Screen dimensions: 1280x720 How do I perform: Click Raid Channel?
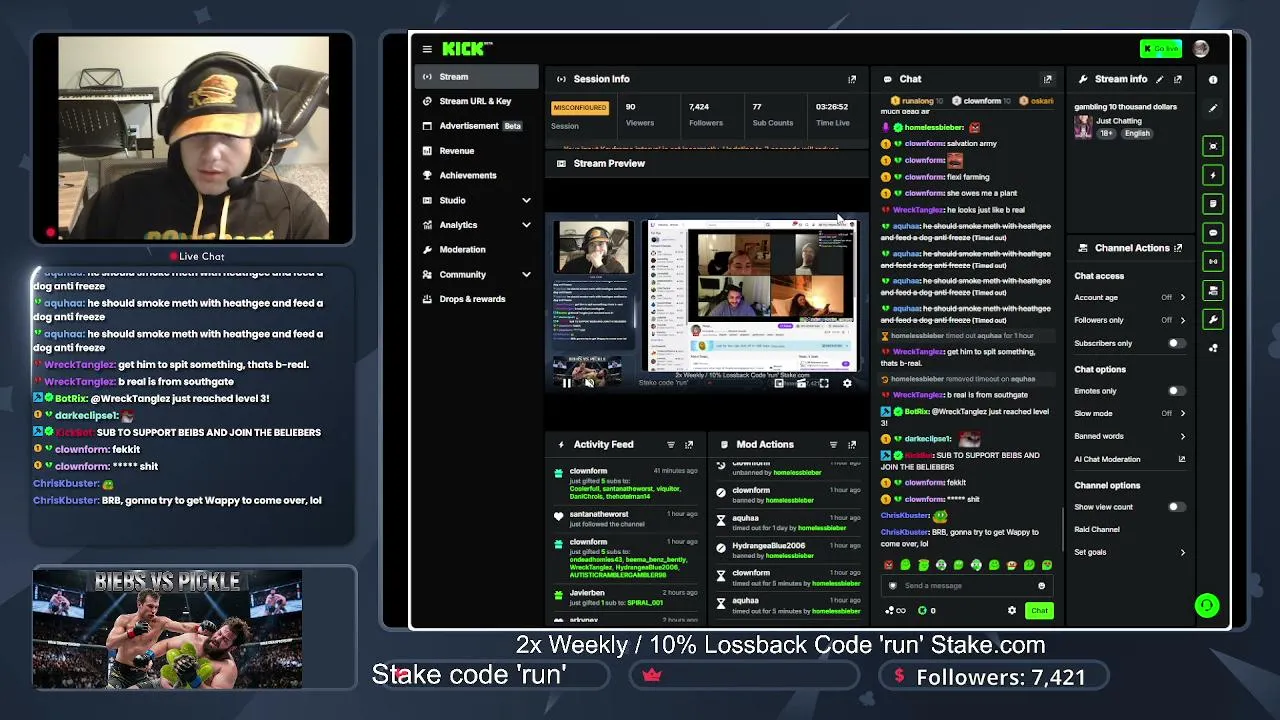(1097, 530)
